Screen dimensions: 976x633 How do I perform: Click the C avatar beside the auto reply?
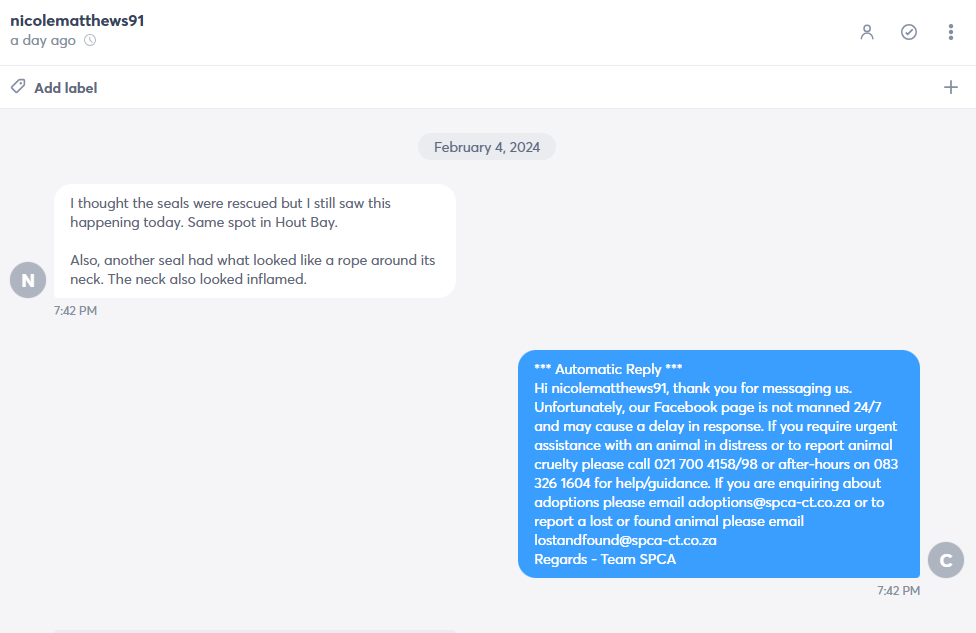pos(946,560)
